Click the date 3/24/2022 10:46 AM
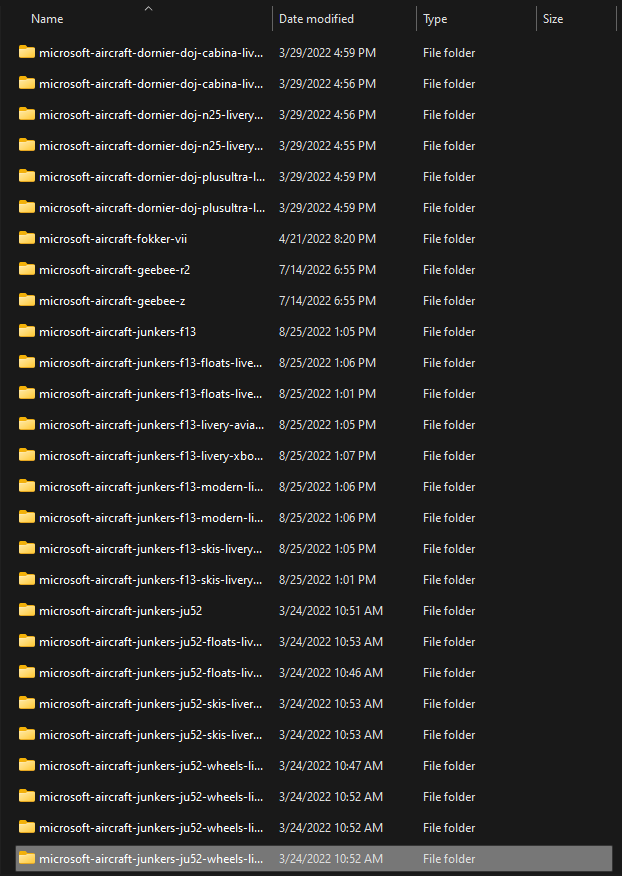This screenshot has height=876, width=622. click(x=331, y=673)
